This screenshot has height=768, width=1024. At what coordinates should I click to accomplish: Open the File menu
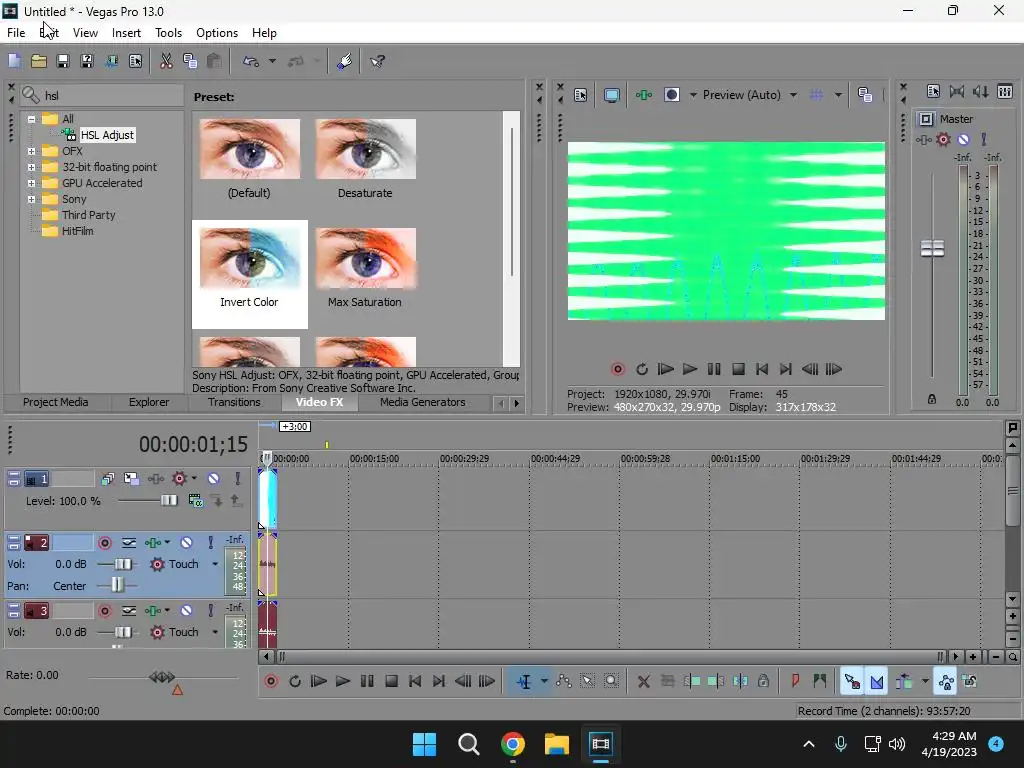coord(16,33)
